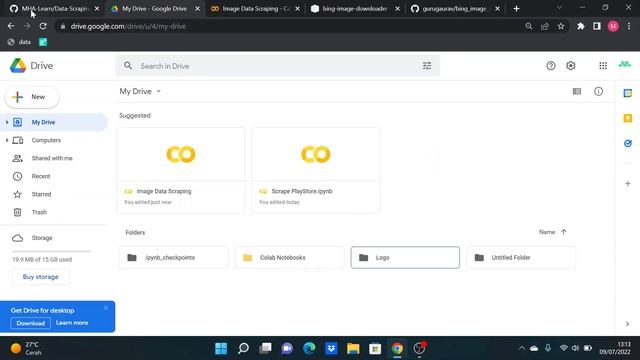Open the Calendar side panel icon
This screenshot has width=640, height=360.
pyautogui.click(x=628, y=93)
